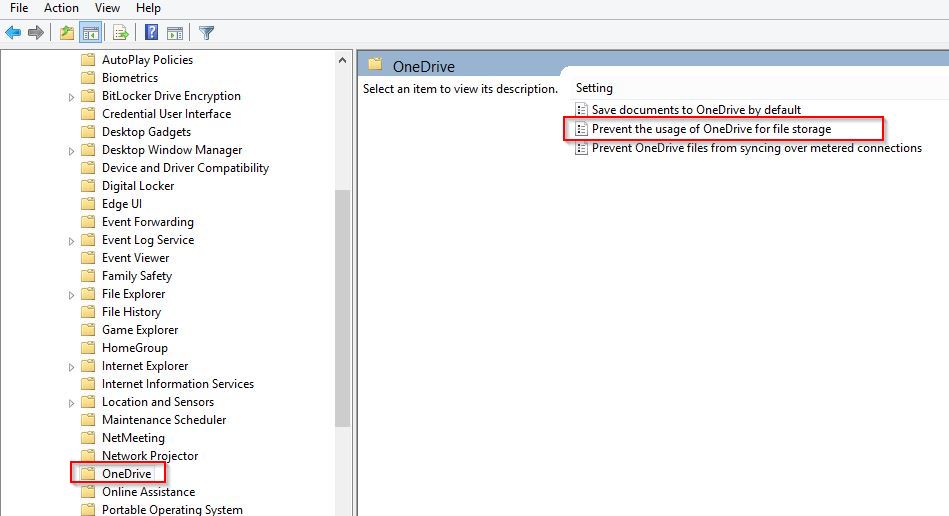Select the File Explorer folder label
949x516 pixels.
click(x=133, y=294)
